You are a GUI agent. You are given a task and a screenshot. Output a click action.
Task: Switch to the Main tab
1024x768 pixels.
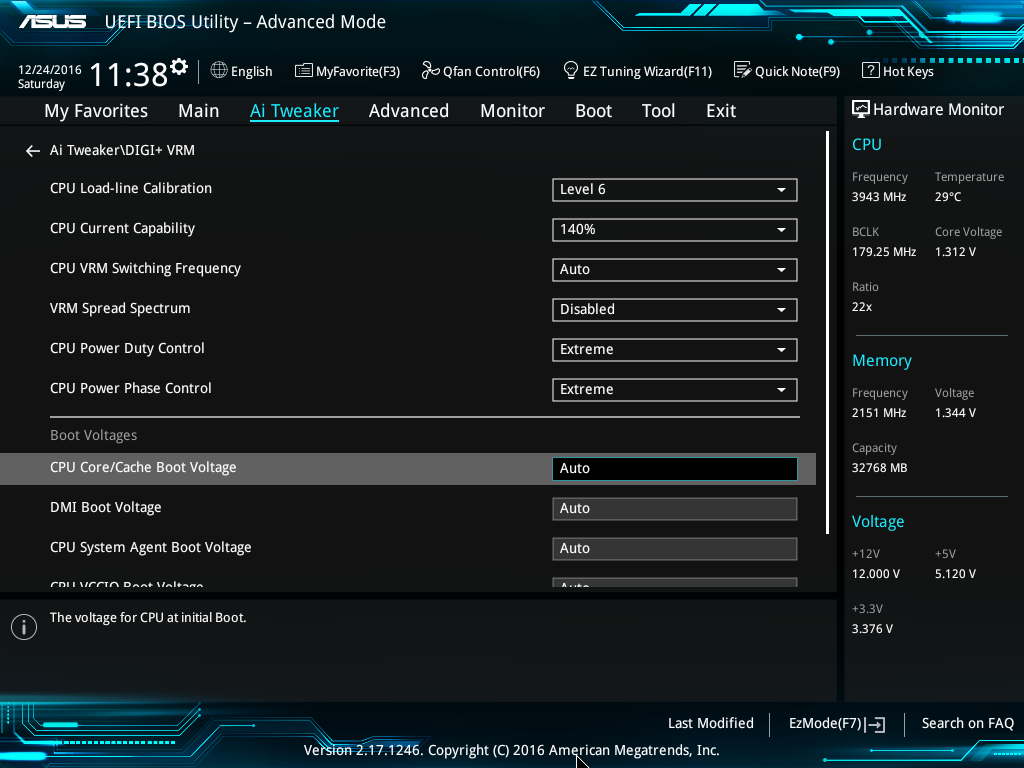[199, 111]
